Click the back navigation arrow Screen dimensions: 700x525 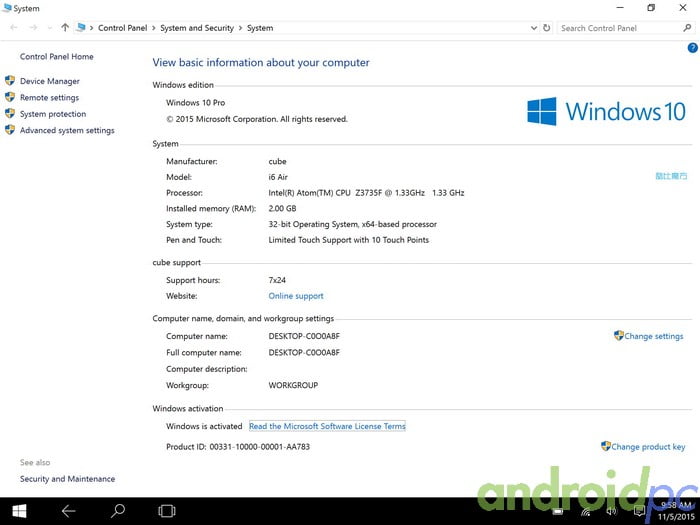[14, 28]
